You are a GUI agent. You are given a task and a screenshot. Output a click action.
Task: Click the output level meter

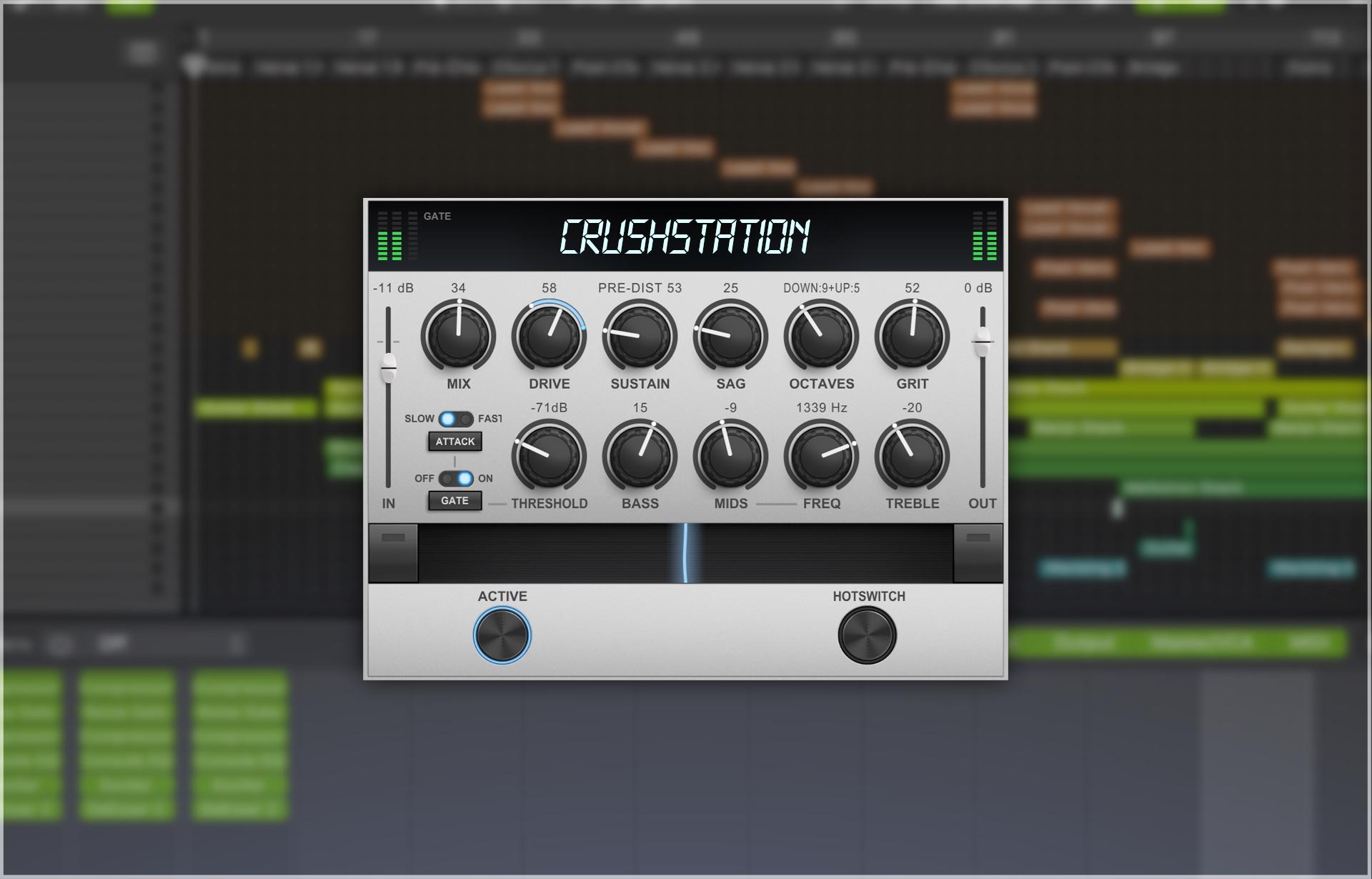point(985,236)
